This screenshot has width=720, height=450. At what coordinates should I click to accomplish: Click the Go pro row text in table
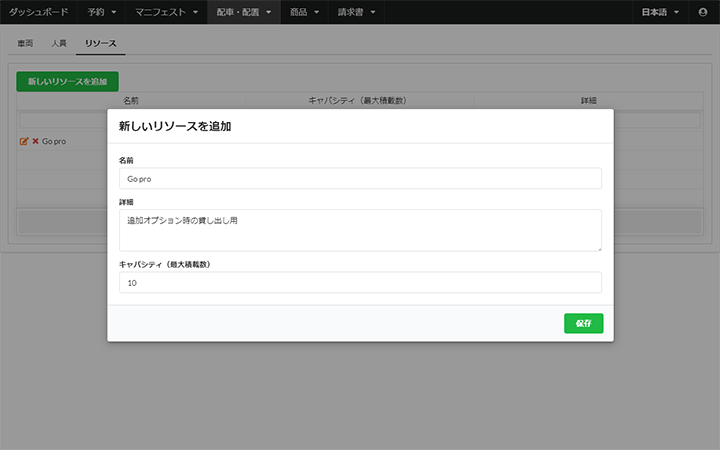54,141
